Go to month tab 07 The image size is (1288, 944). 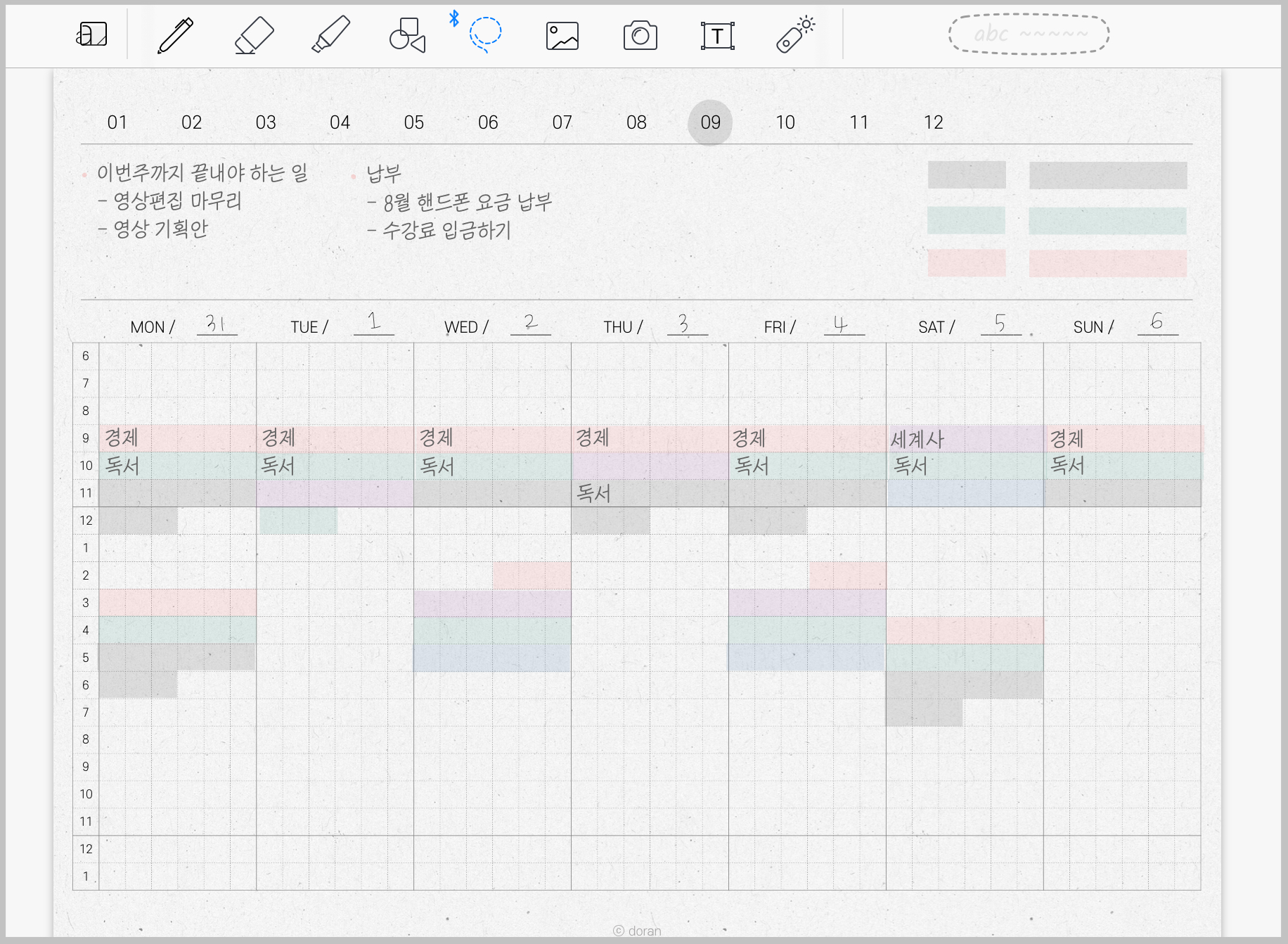[x=562, y=122]
